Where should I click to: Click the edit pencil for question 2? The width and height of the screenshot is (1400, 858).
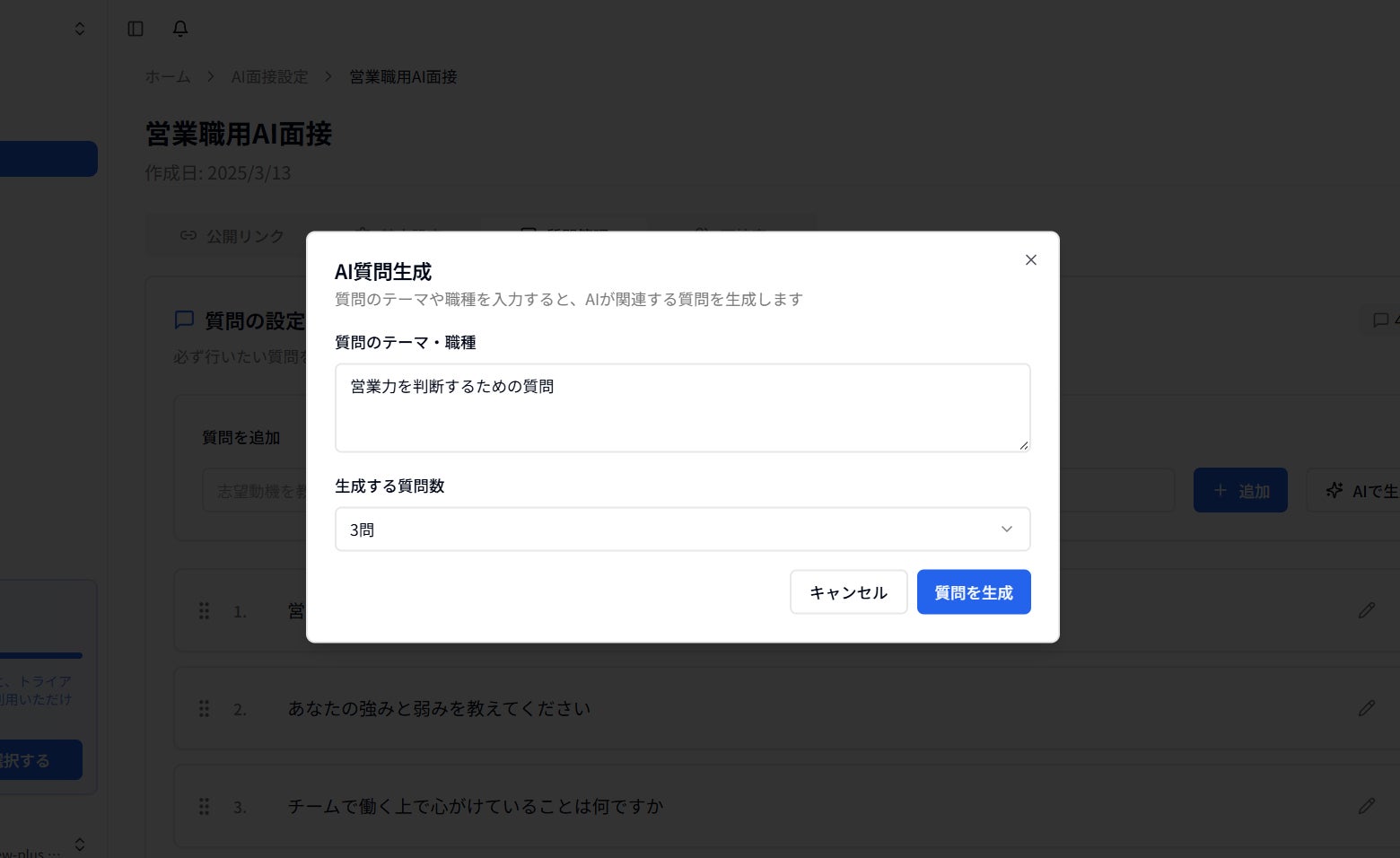(x=1366, y=708)
